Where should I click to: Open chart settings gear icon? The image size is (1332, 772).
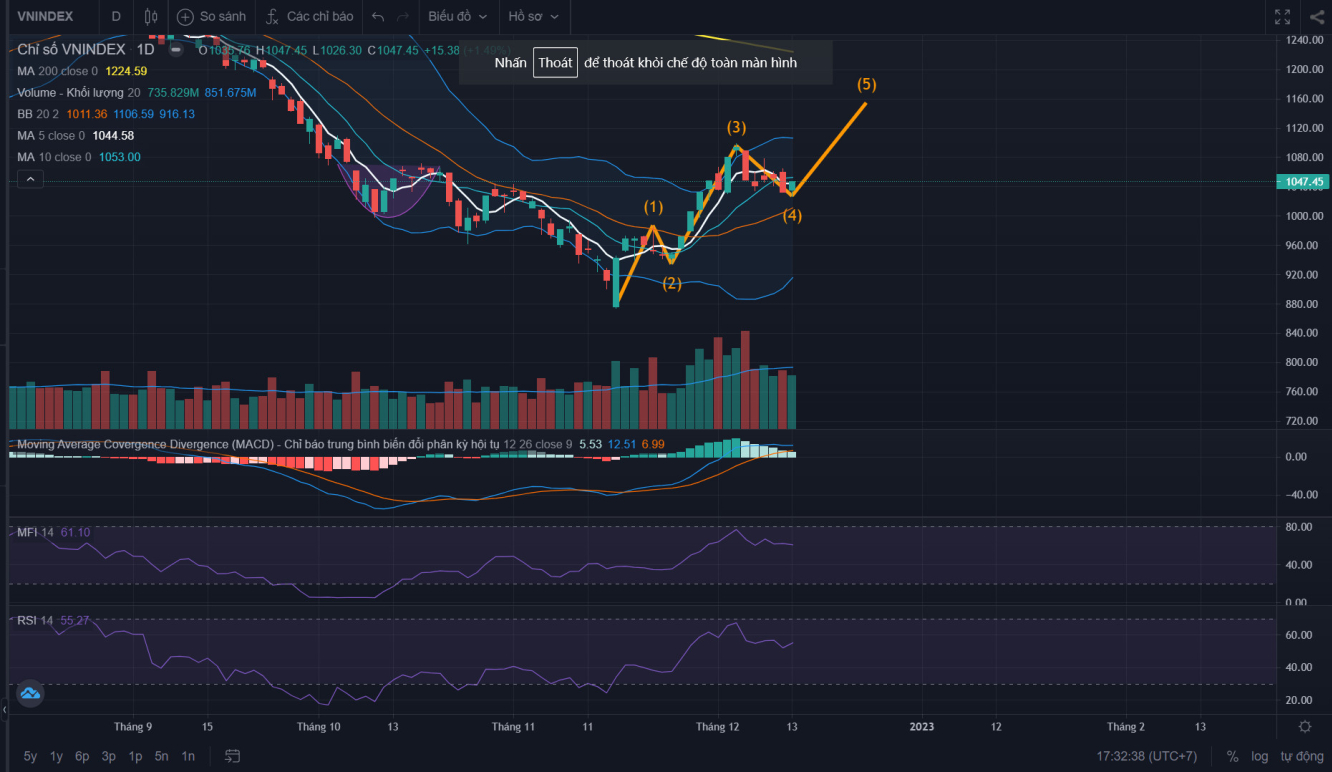pos(1305,727)
